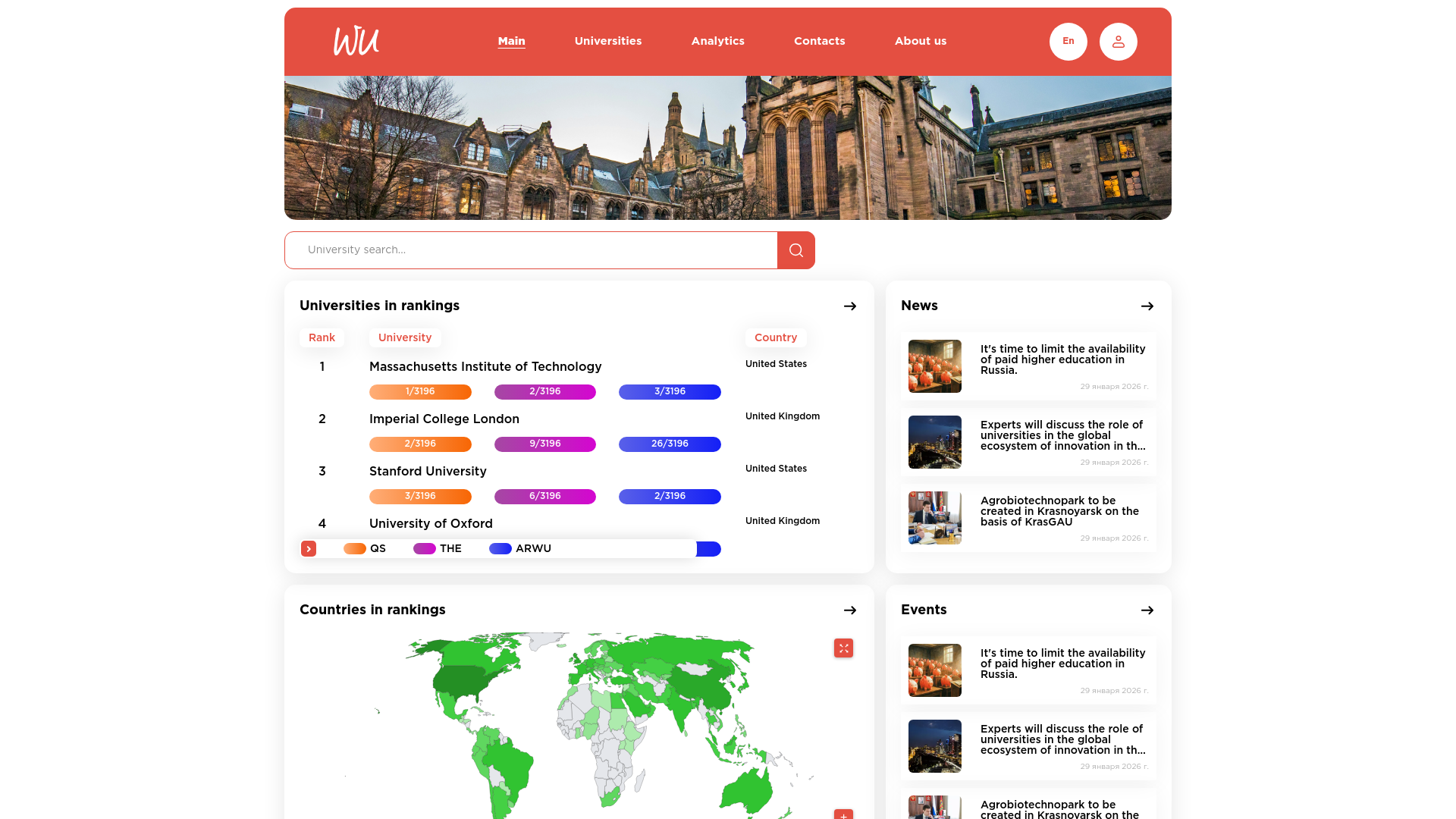The width and height of the screenshot is (1456, 819).
Task: Sort by the Rank column header
Action: pos(322,337)
